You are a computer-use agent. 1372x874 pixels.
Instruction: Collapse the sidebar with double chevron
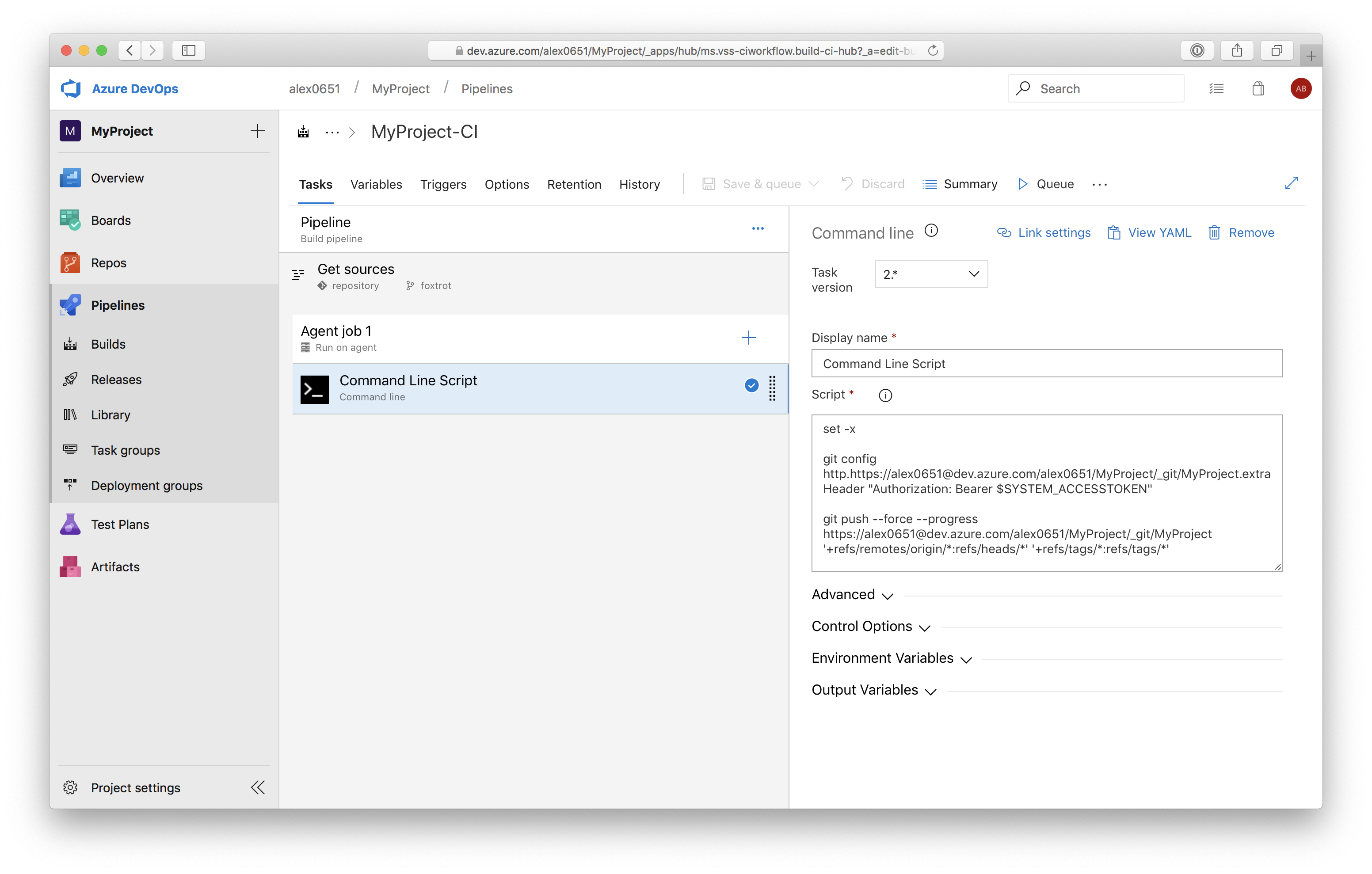258,787
